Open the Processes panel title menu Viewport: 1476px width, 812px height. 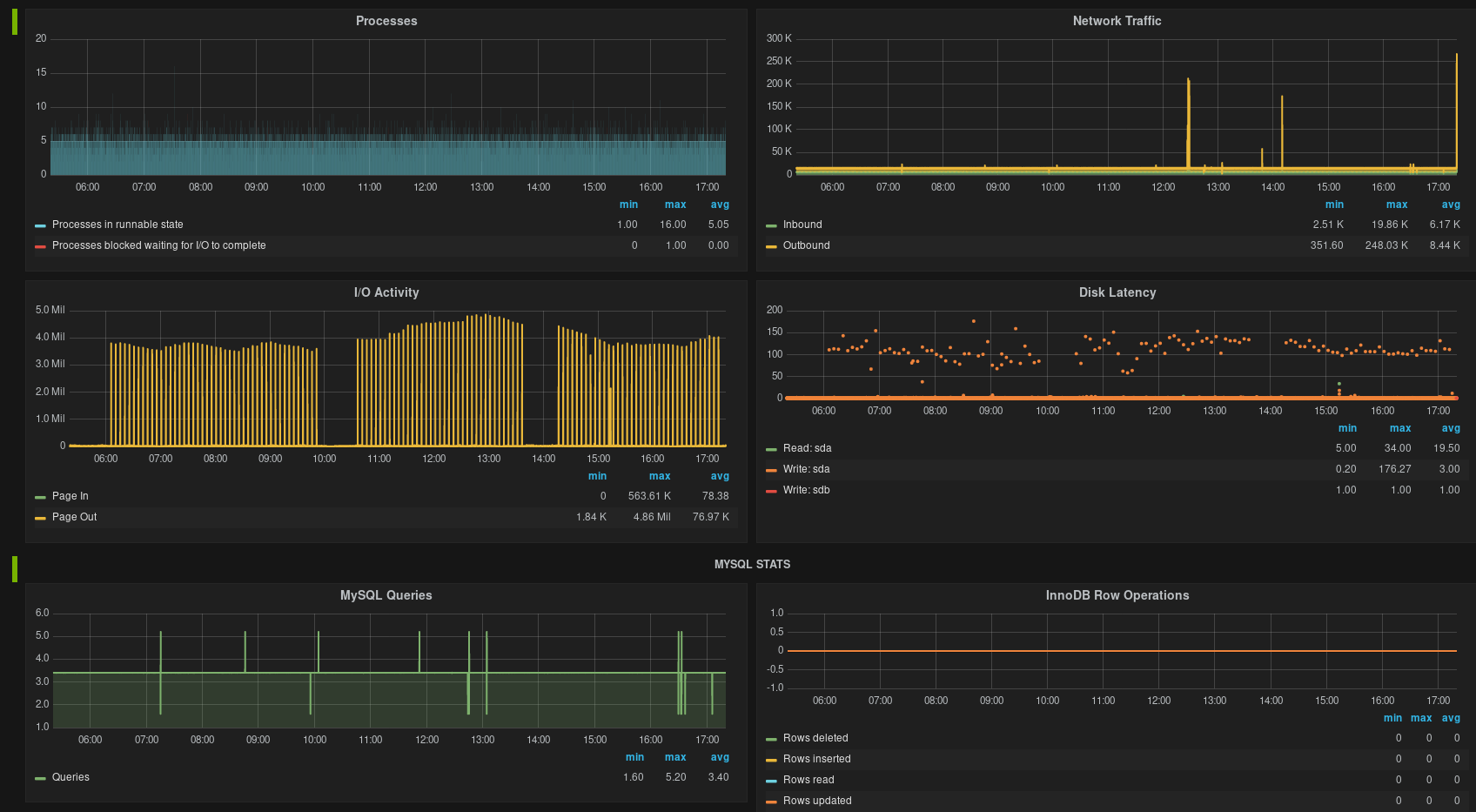click(x=386, y=21)
